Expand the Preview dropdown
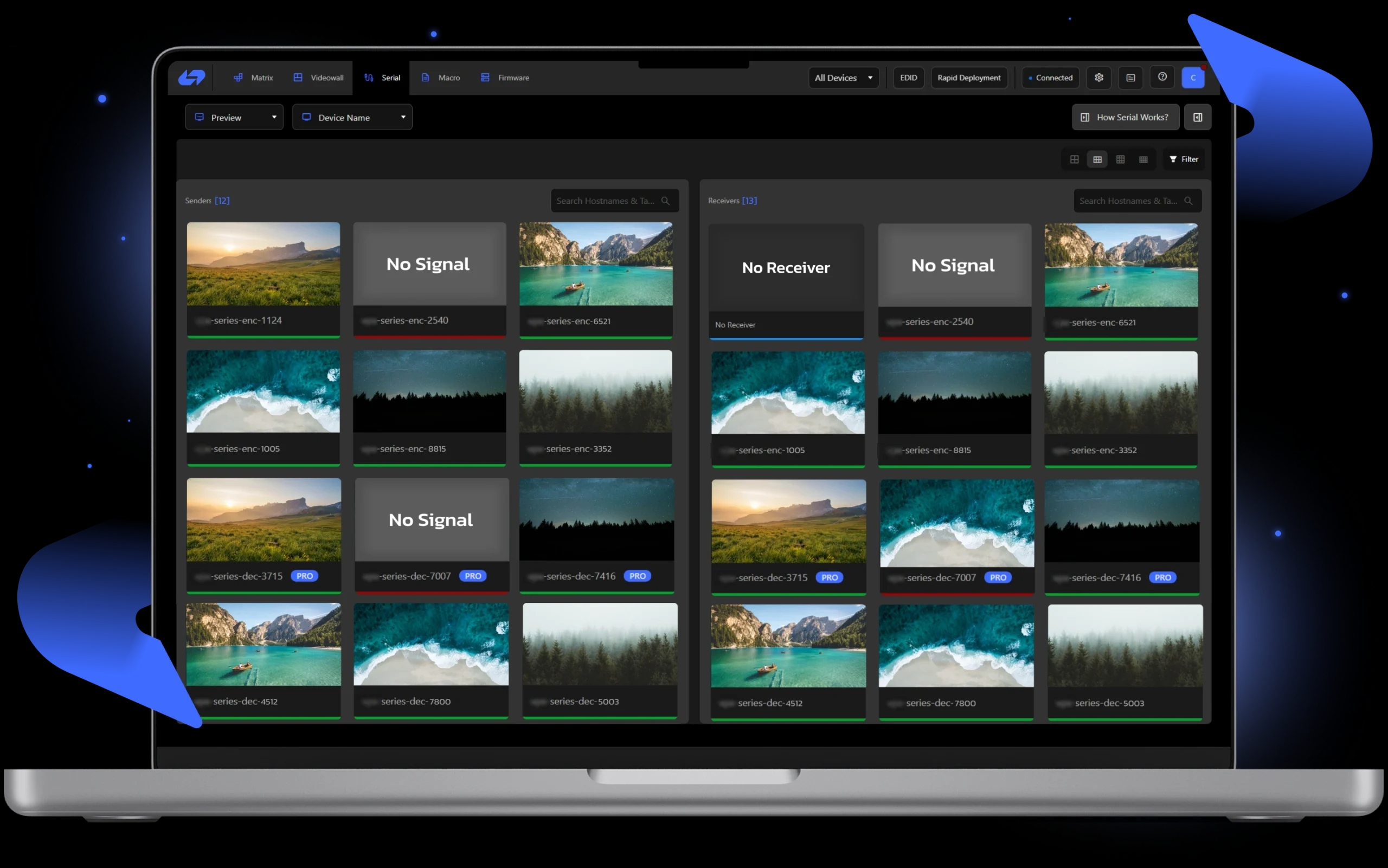Image resolution: width=1388 pixels, height=868 pixels. tap(234, 117)
